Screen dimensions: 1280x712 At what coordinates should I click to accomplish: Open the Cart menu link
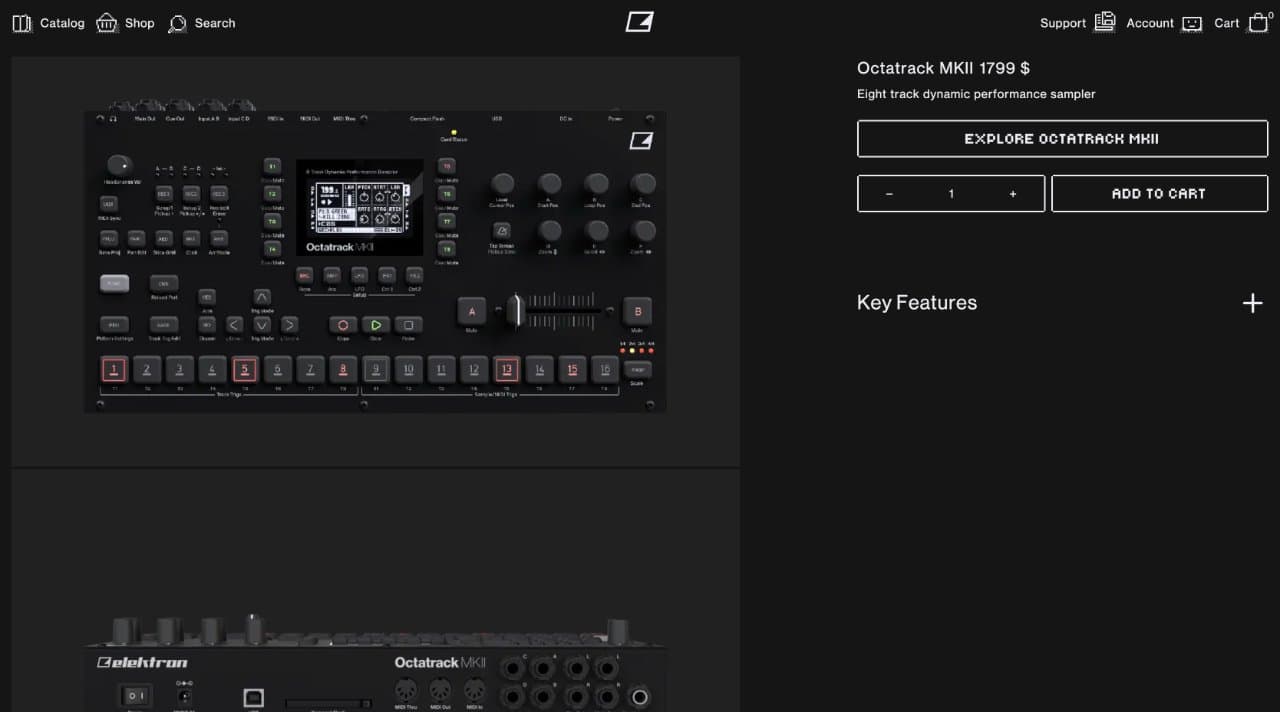coord(1227,23)
